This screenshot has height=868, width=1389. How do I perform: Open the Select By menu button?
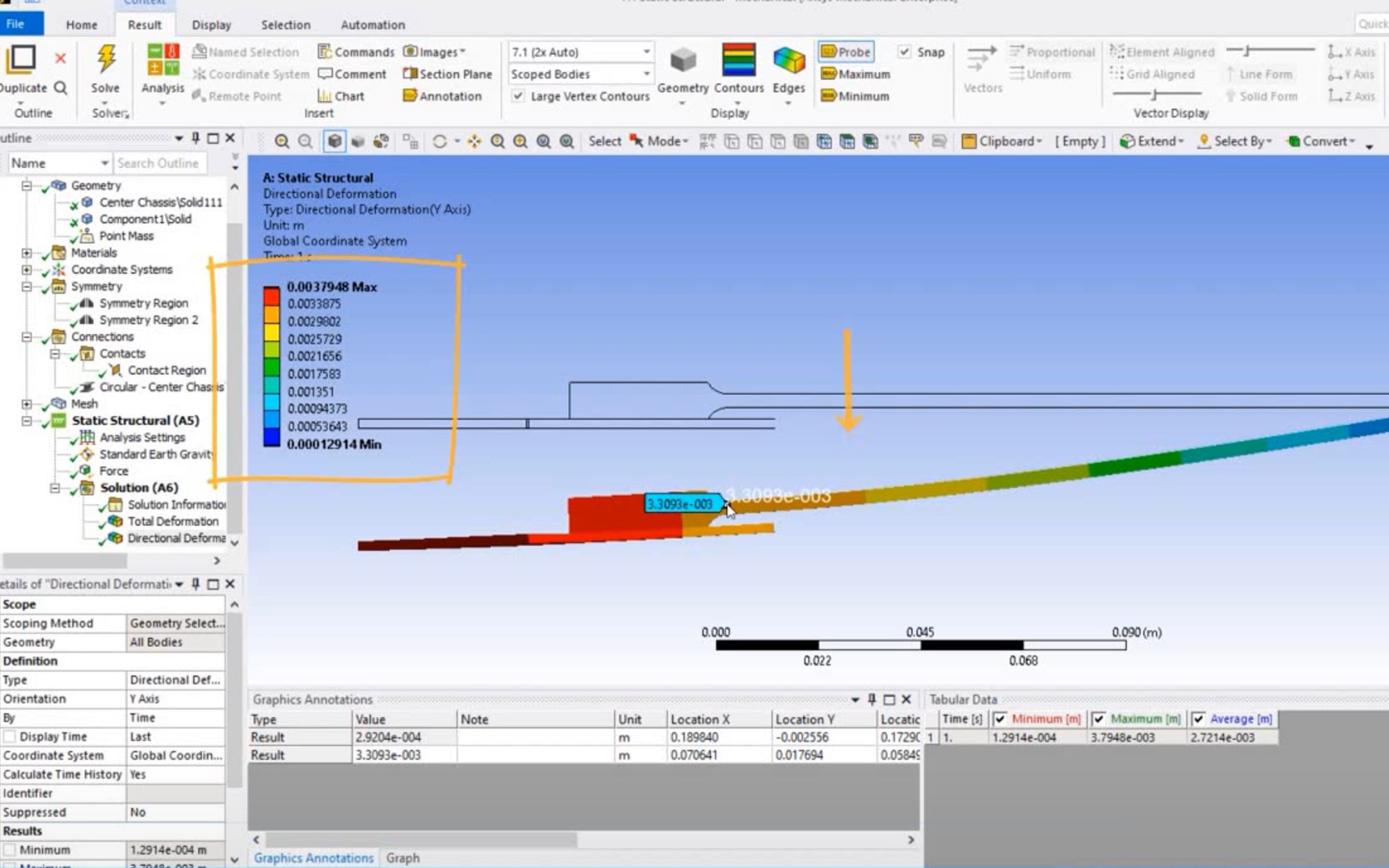(x=1234, y=142)
